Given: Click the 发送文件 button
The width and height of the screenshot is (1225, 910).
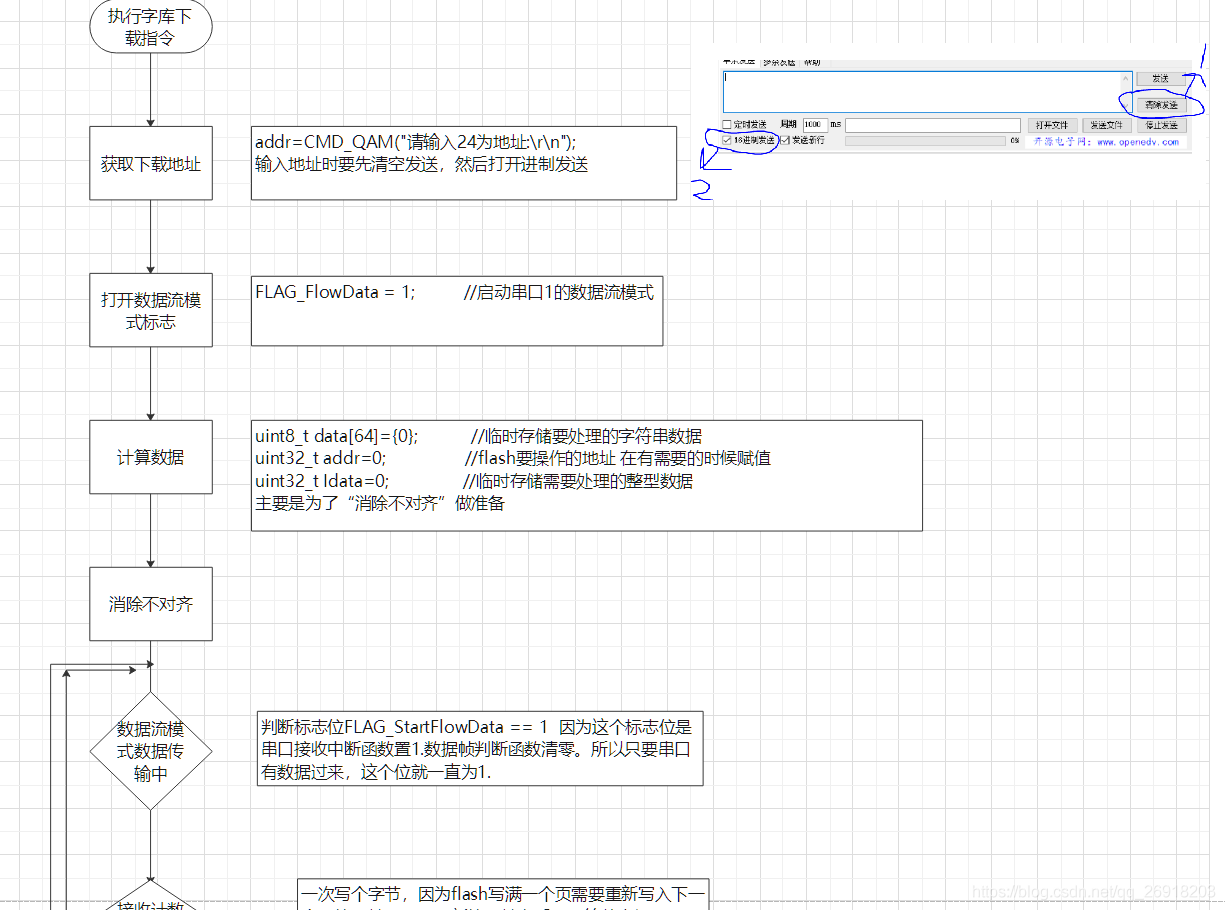Looking at the screenshot, I should 1106,125.
